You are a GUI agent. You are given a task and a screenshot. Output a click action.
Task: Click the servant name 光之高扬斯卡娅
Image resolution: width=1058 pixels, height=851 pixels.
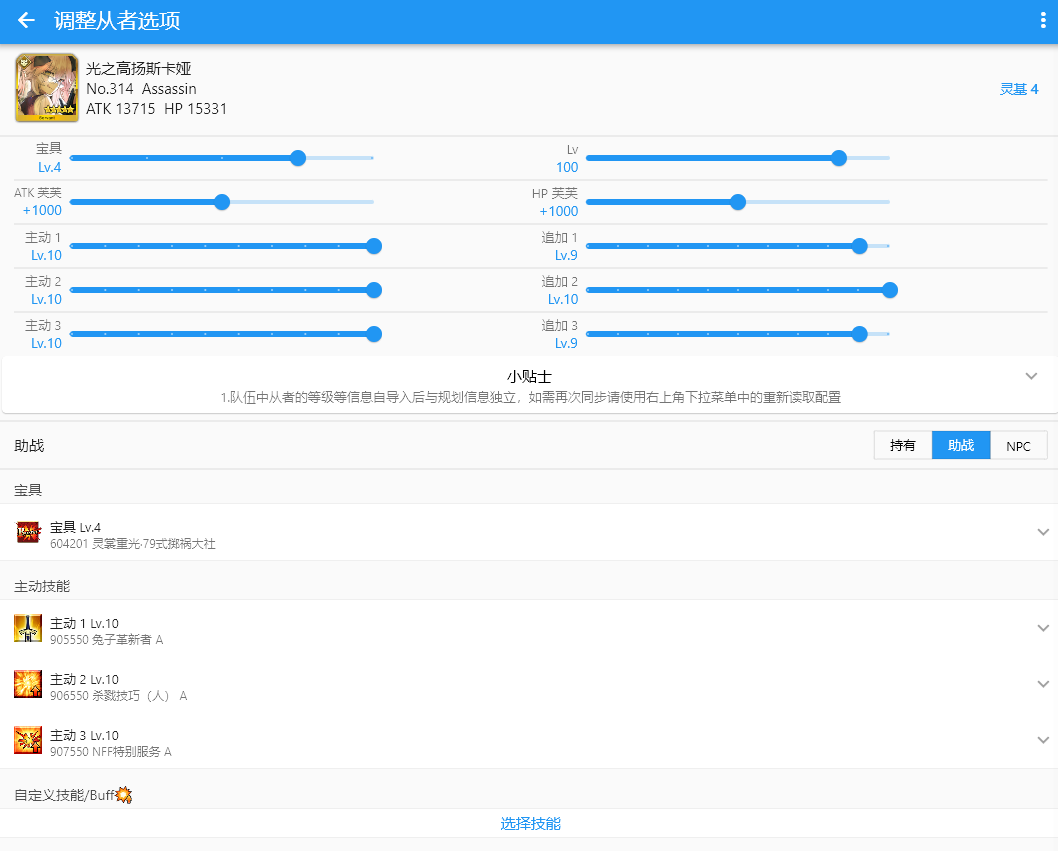138,68
